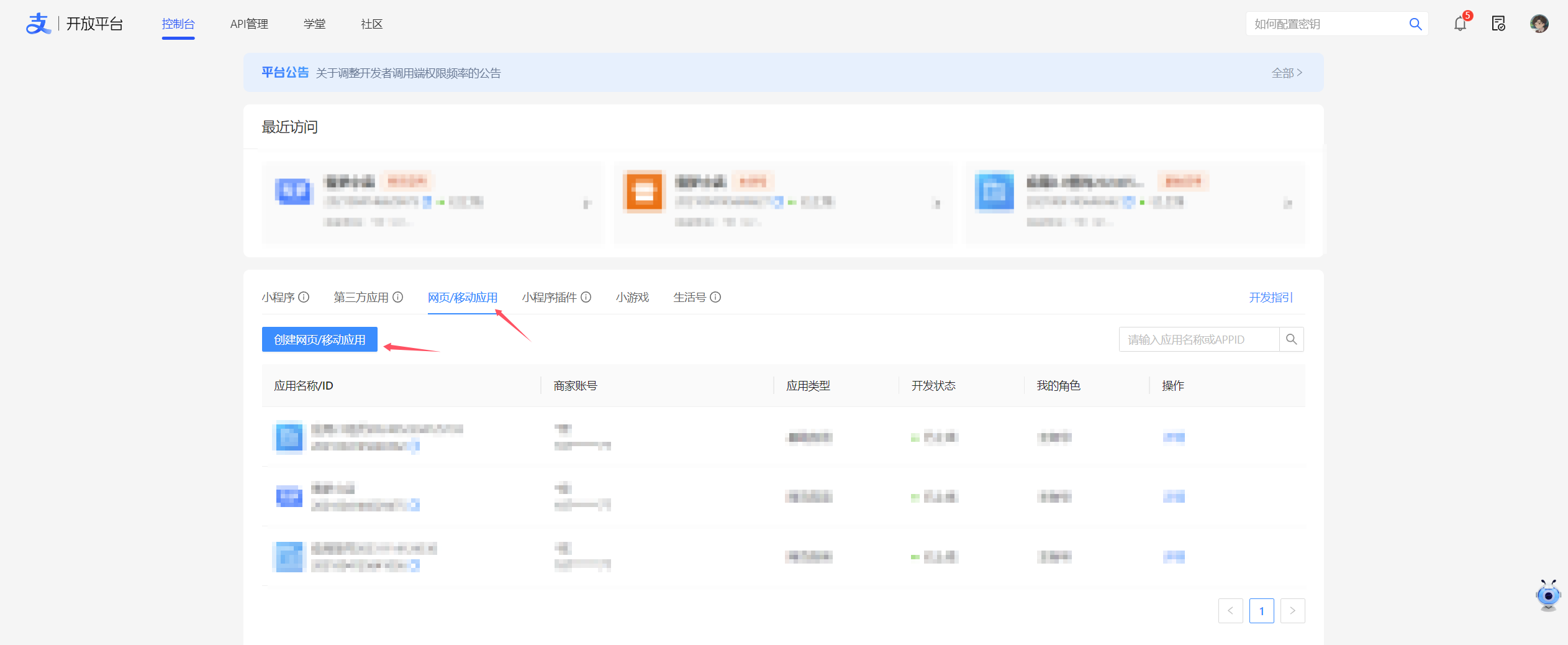The width and height of the screenshot is (1568, 645).
Task: Click the Alipay logo in top left
Action: [x=38, y=23]
